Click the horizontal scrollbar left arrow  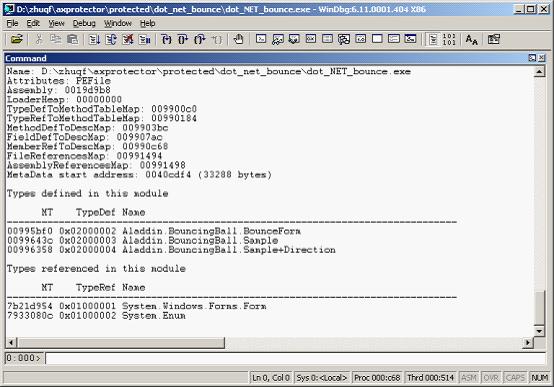click(x=12, y=342)
